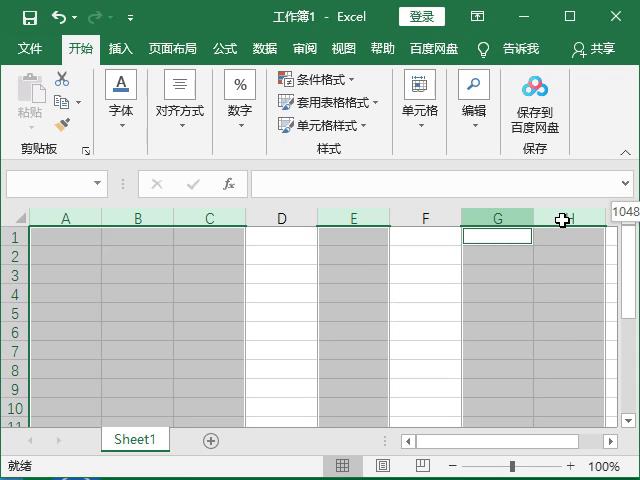Switch to Page Break Preview view
Screen dimensions: 640x480
(x=422, y=466)
